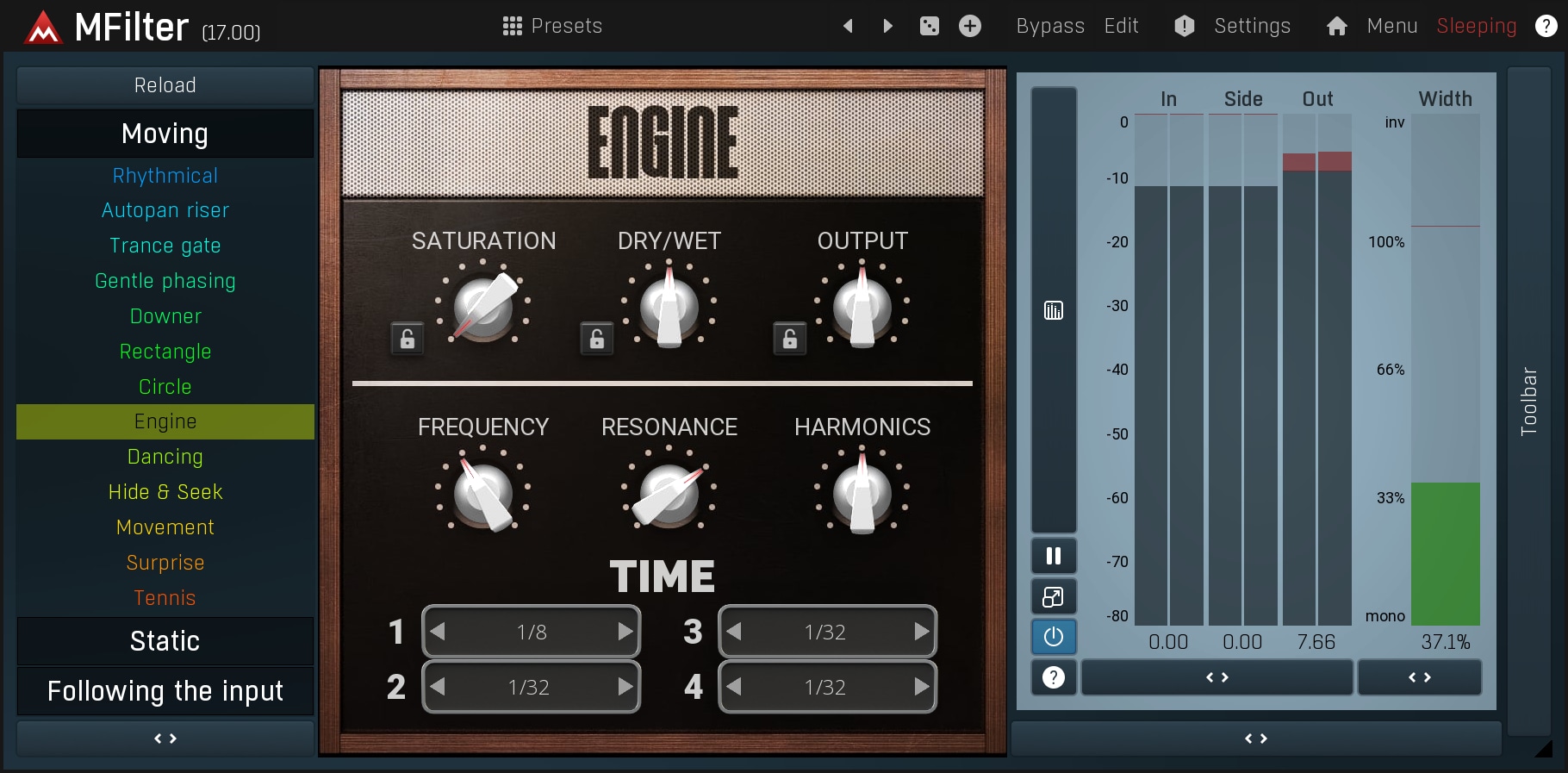Viewport: 1568px width, 773px height.
Task: Select the Trance gate preset
Action: 165,246
